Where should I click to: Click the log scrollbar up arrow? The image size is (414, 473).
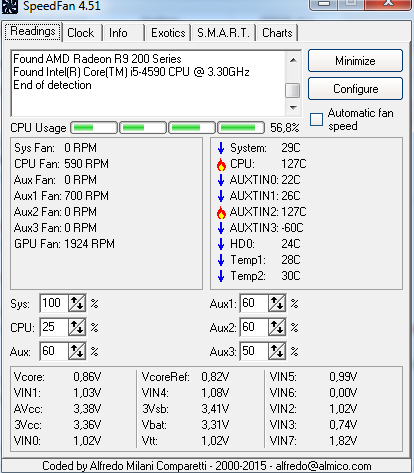(293, 60)
